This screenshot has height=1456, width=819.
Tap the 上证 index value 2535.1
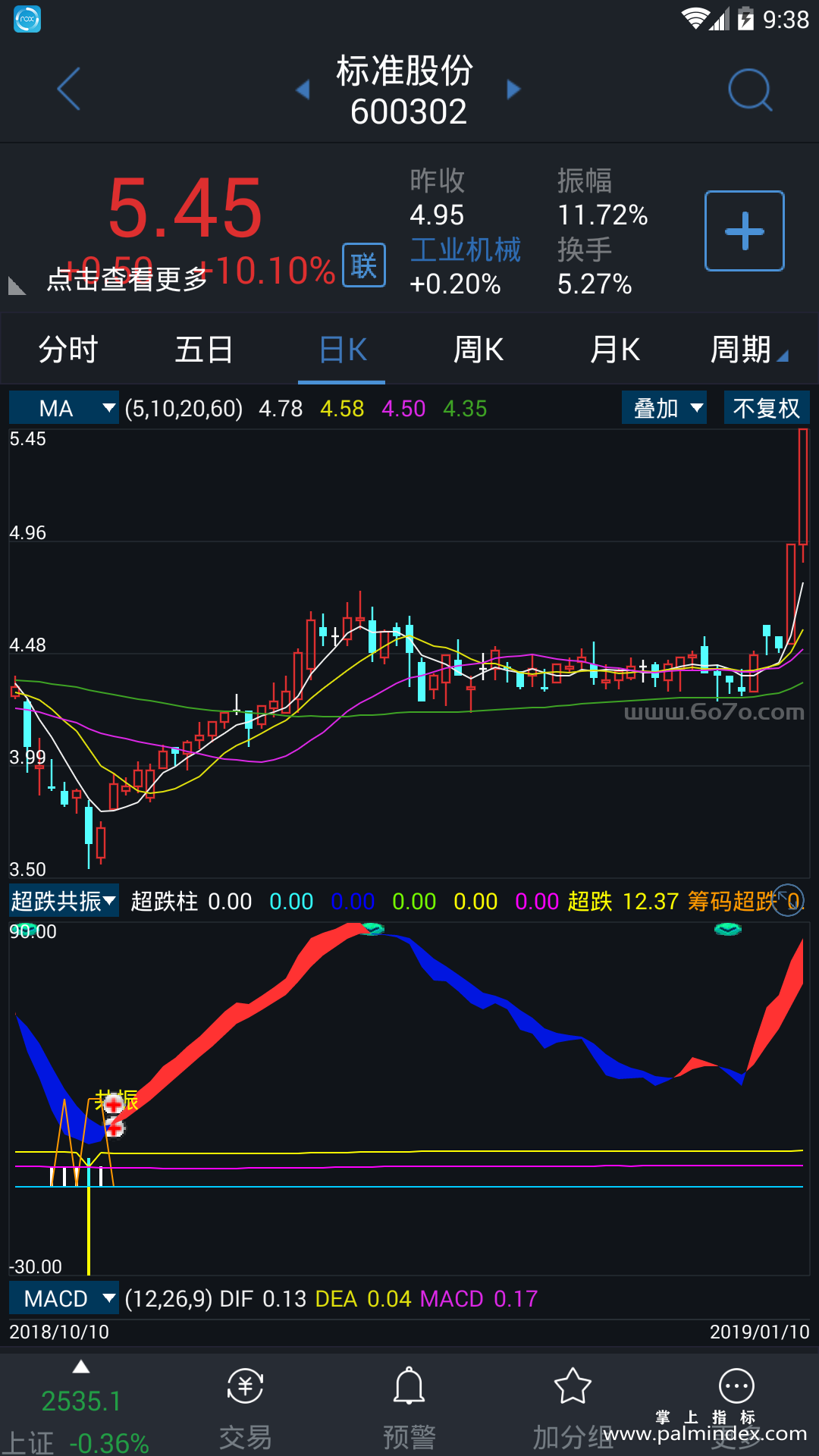click(x=81, y=1401)
